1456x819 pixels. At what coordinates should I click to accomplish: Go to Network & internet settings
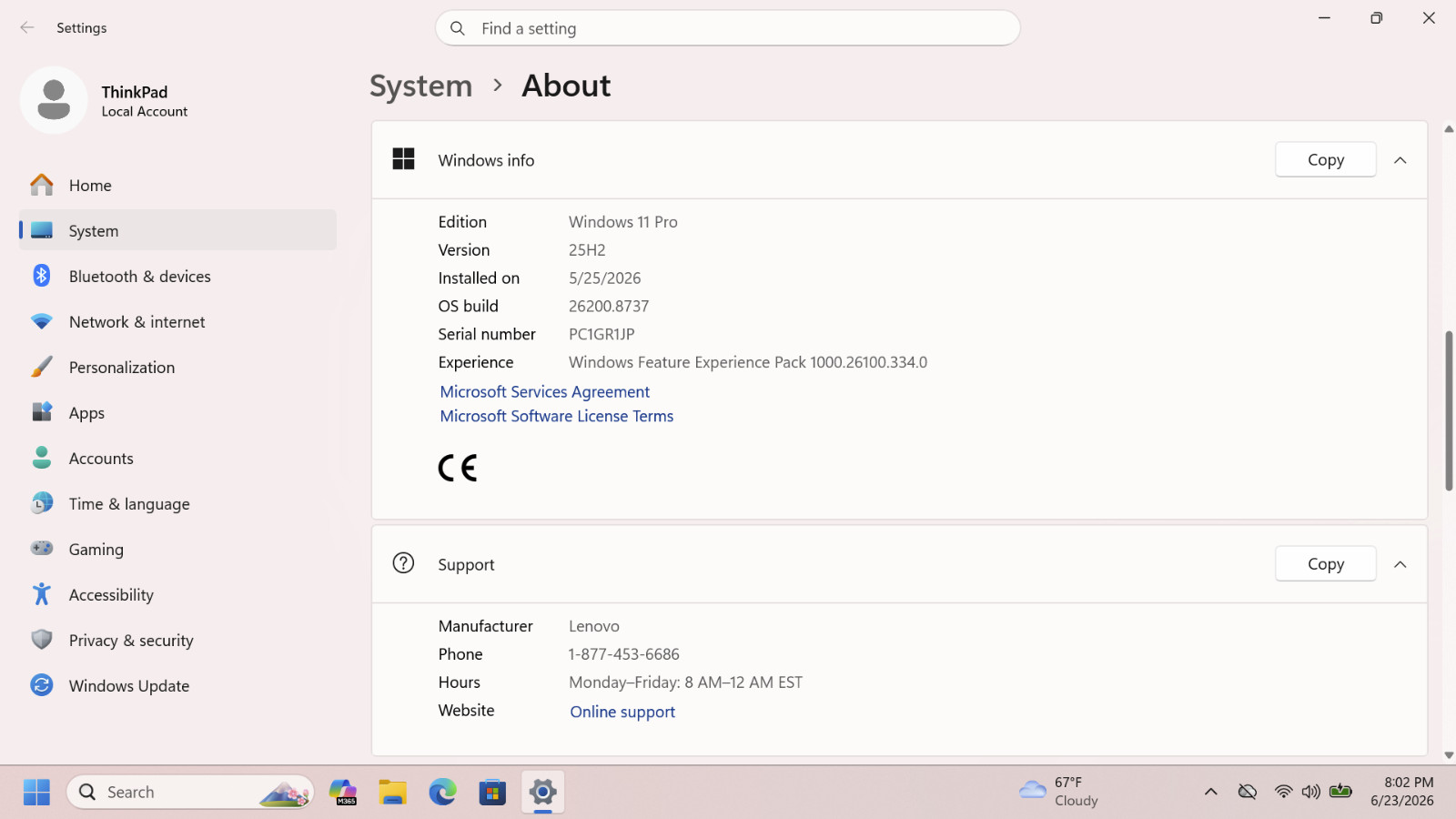click(177, 321)
